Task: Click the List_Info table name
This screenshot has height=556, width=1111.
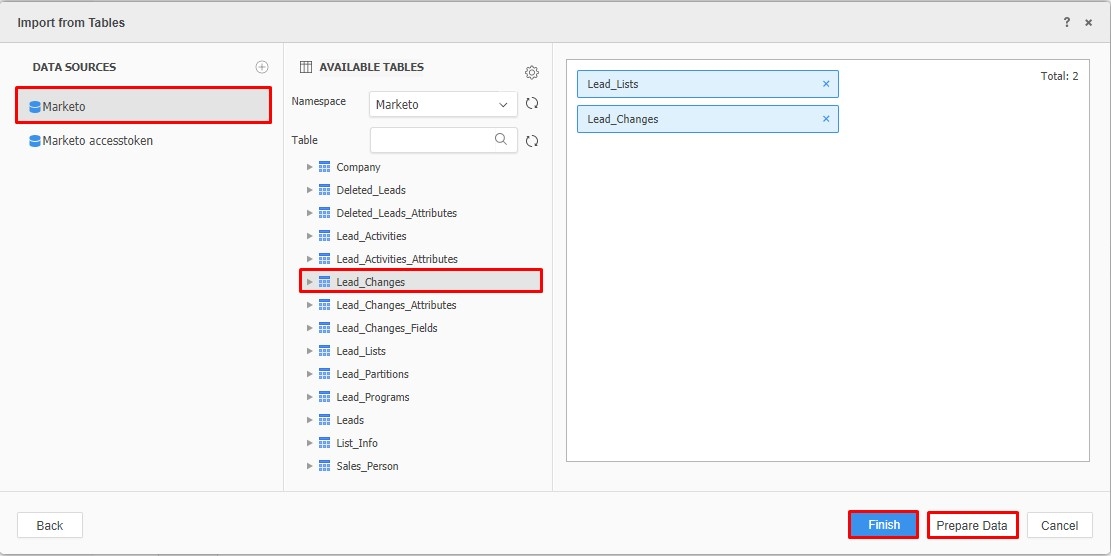Action: 357,443
